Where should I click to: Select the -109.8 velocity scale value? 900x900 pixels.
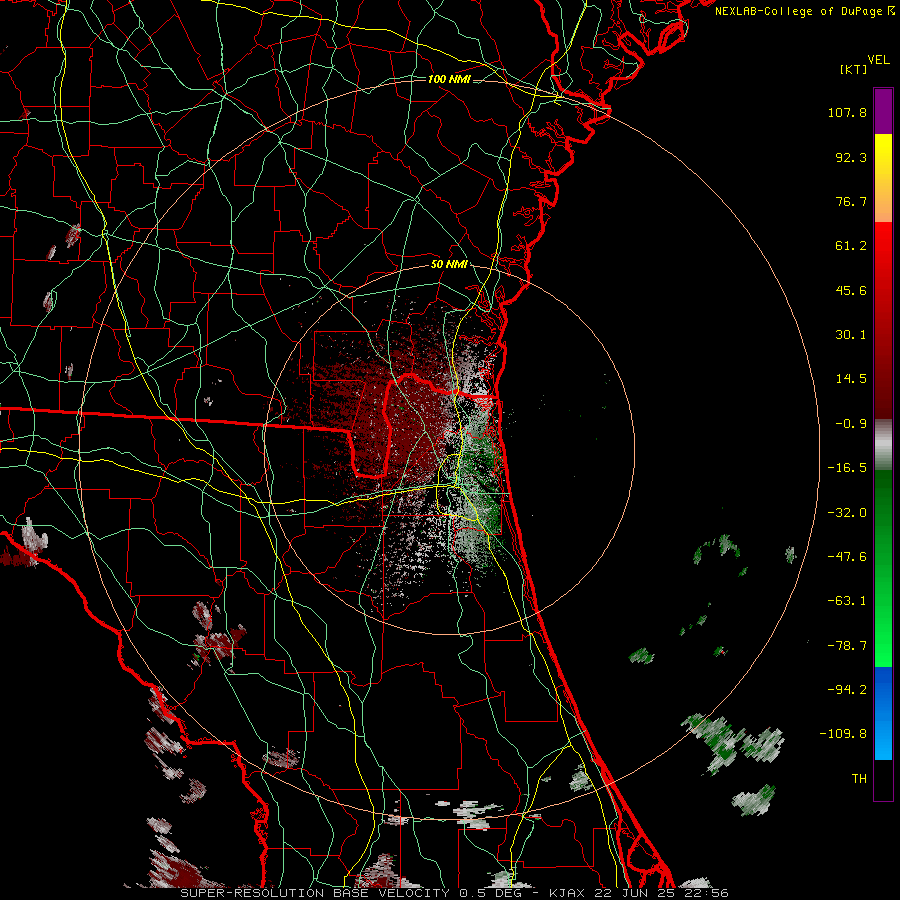(843, 734)
